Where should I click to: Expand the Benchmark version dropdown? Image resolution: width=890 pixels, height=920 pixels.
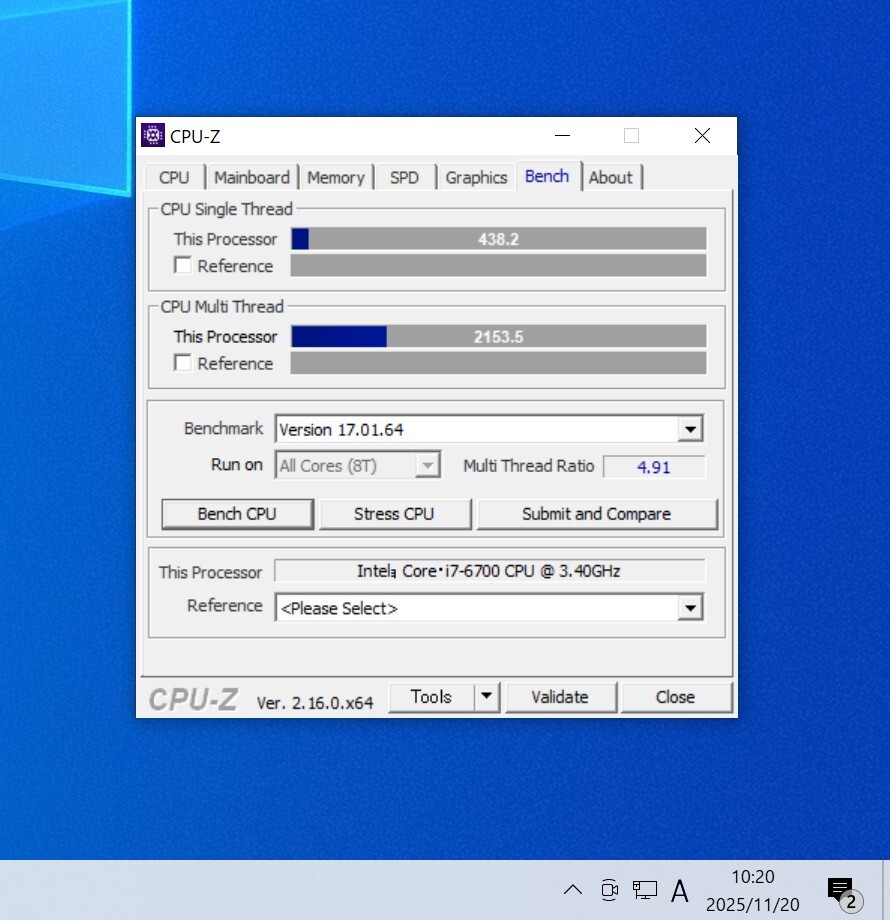coord(690,430)
